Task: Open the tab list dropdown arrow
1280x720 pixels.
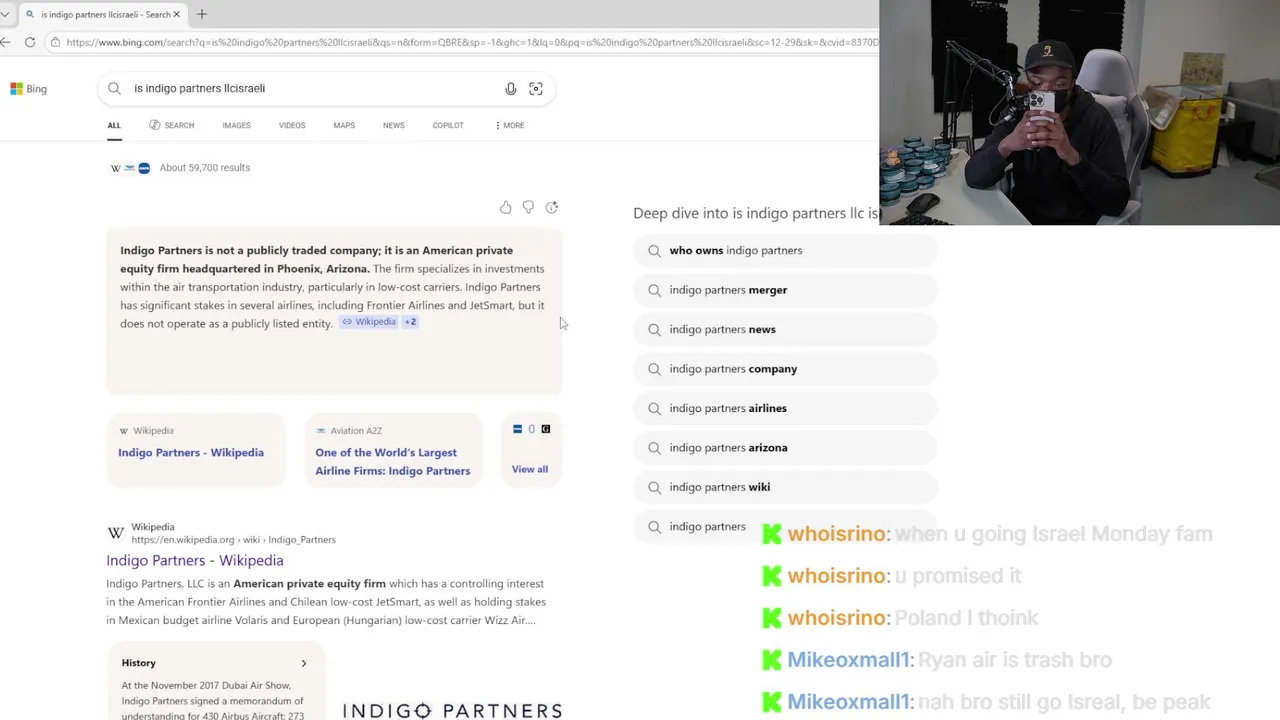Action: pos(5,14)
